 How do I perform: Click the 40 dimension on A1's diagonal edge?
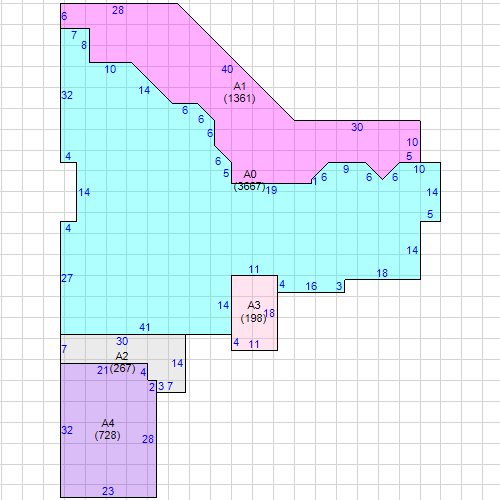click(x=227, y=69)
